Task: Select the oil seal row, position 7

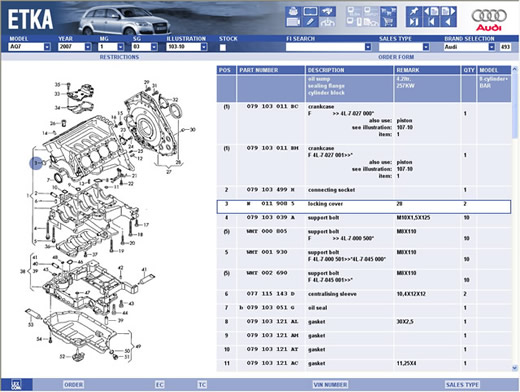Action: tap(364, 308)
